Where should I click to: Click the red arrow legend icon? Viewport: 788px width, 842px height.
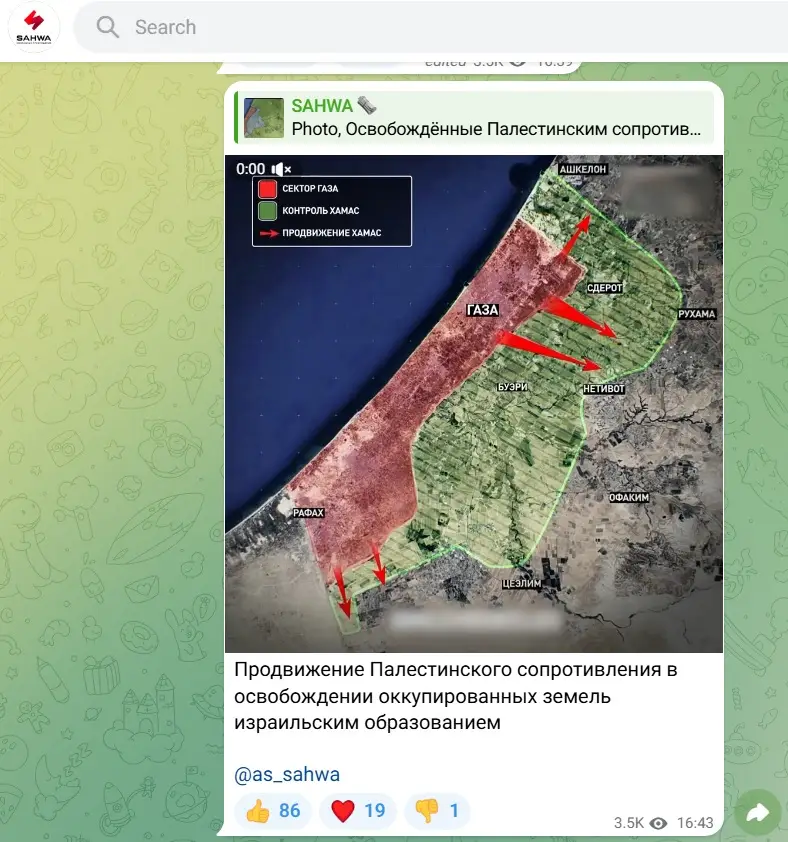(267, 234)
